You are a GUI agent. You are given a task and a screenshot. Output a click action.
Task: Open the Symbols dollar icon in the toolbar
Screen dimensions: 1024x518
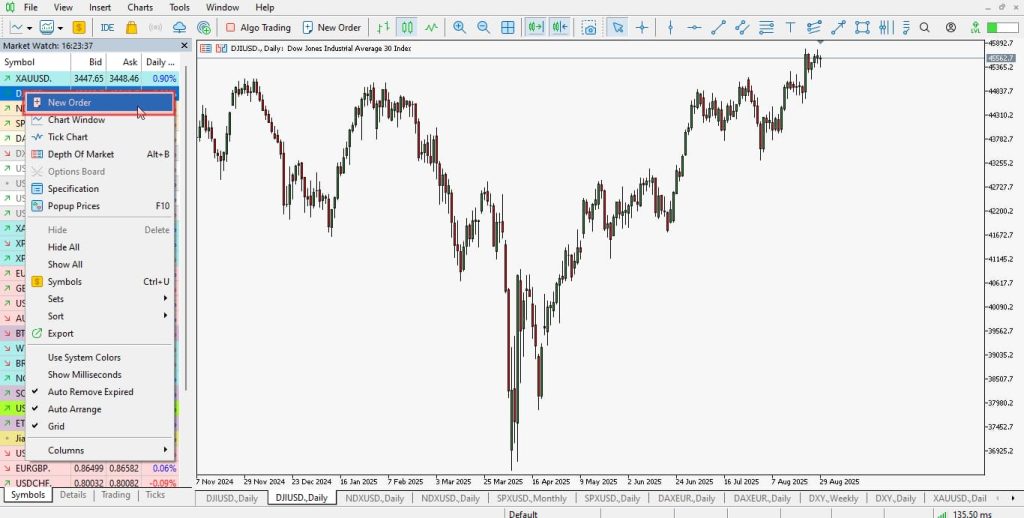[78, 27]
